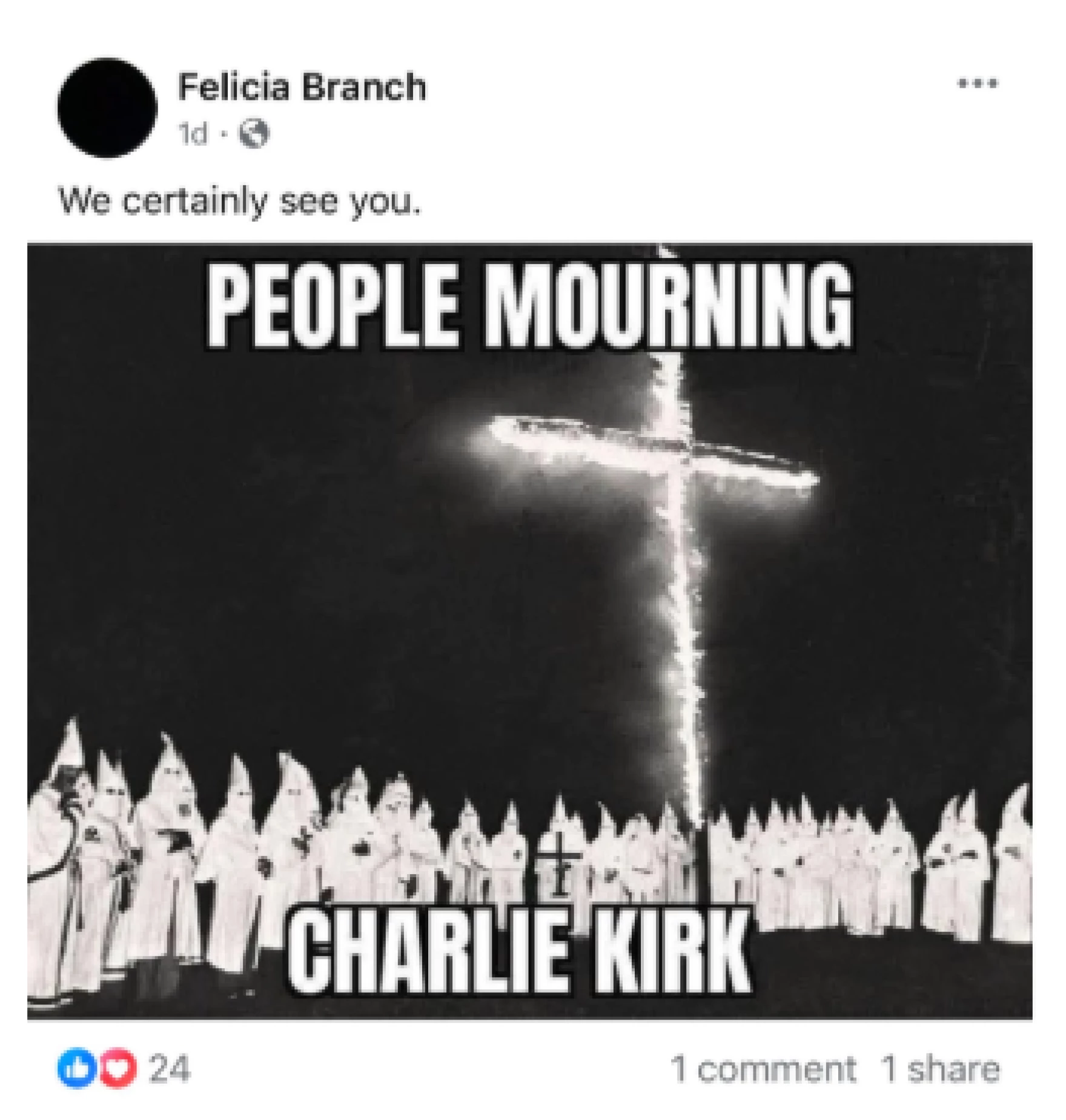Open the blacked-out circular profile picture
The image size is (1066, 1120).
click(x=107, y=108)
